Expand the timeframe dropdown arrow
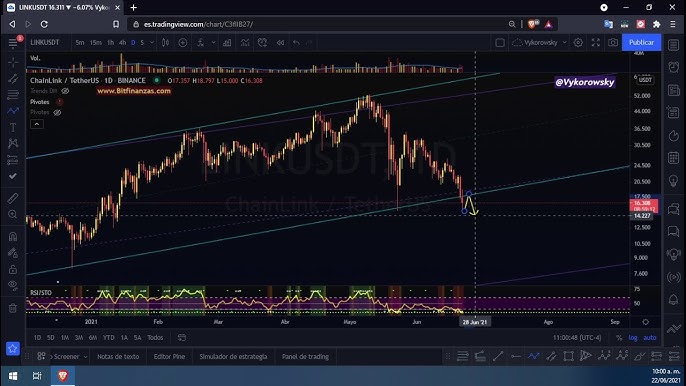 [x=152, y=42]
